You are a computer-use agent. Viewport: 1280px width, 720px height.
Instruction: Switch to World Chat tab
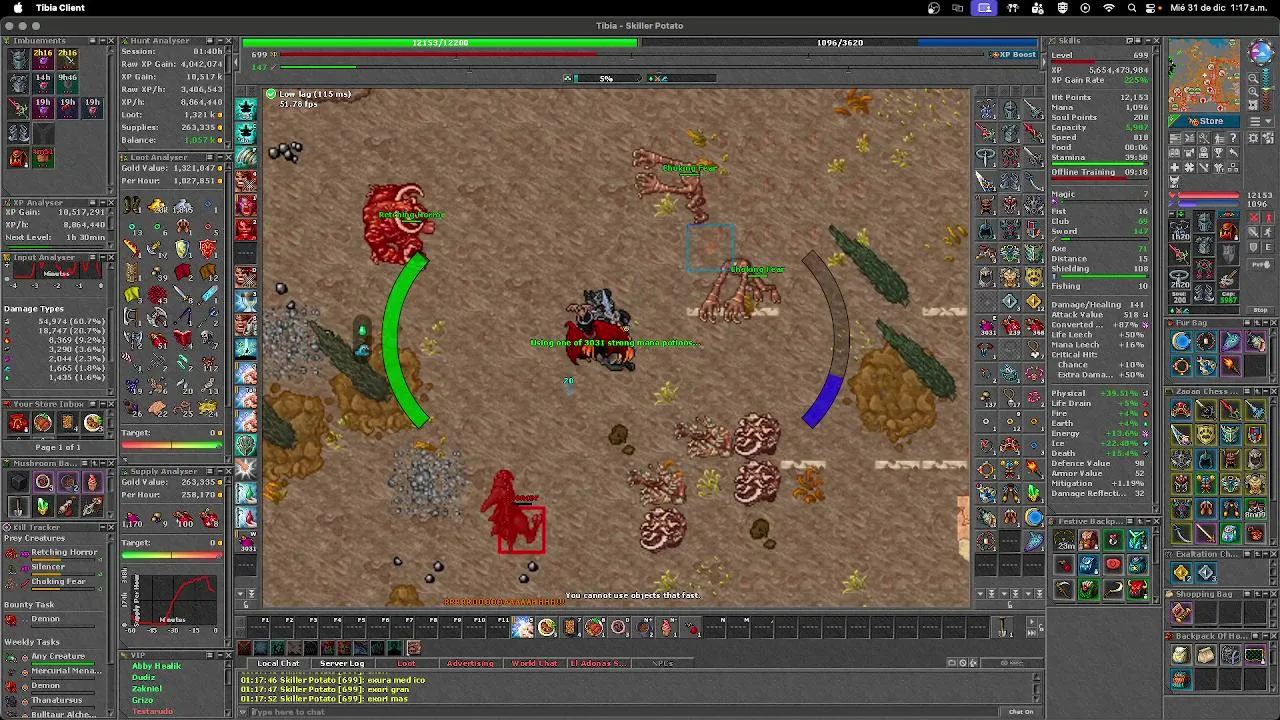point(534,663)
